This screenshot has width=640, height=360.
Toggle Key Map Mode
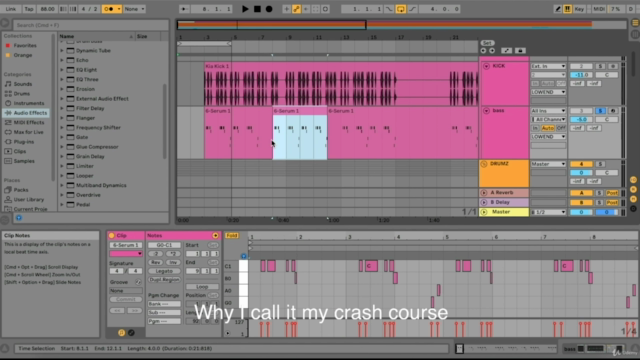(579, 9)
